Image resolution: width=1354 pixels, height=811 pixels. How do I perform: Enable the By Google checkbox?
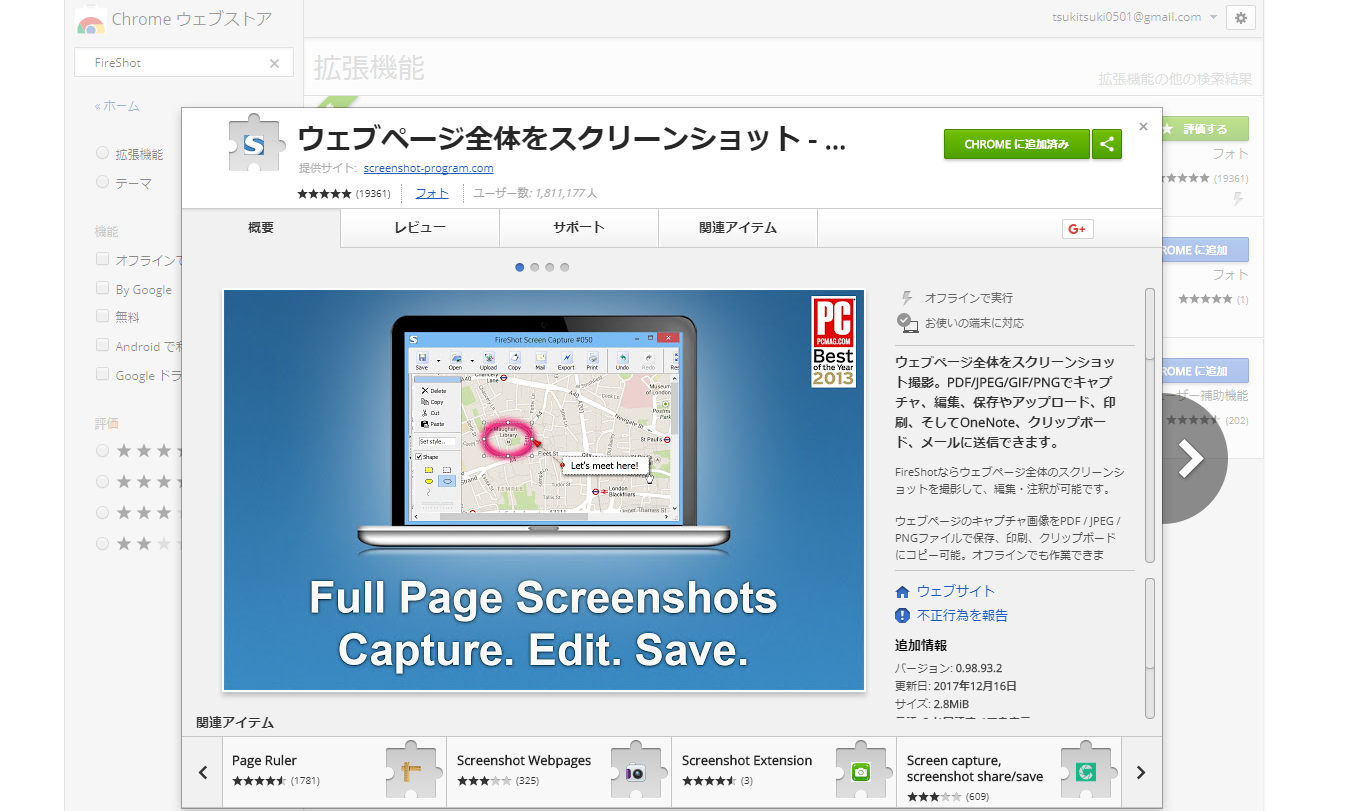[x=102, y=288]
